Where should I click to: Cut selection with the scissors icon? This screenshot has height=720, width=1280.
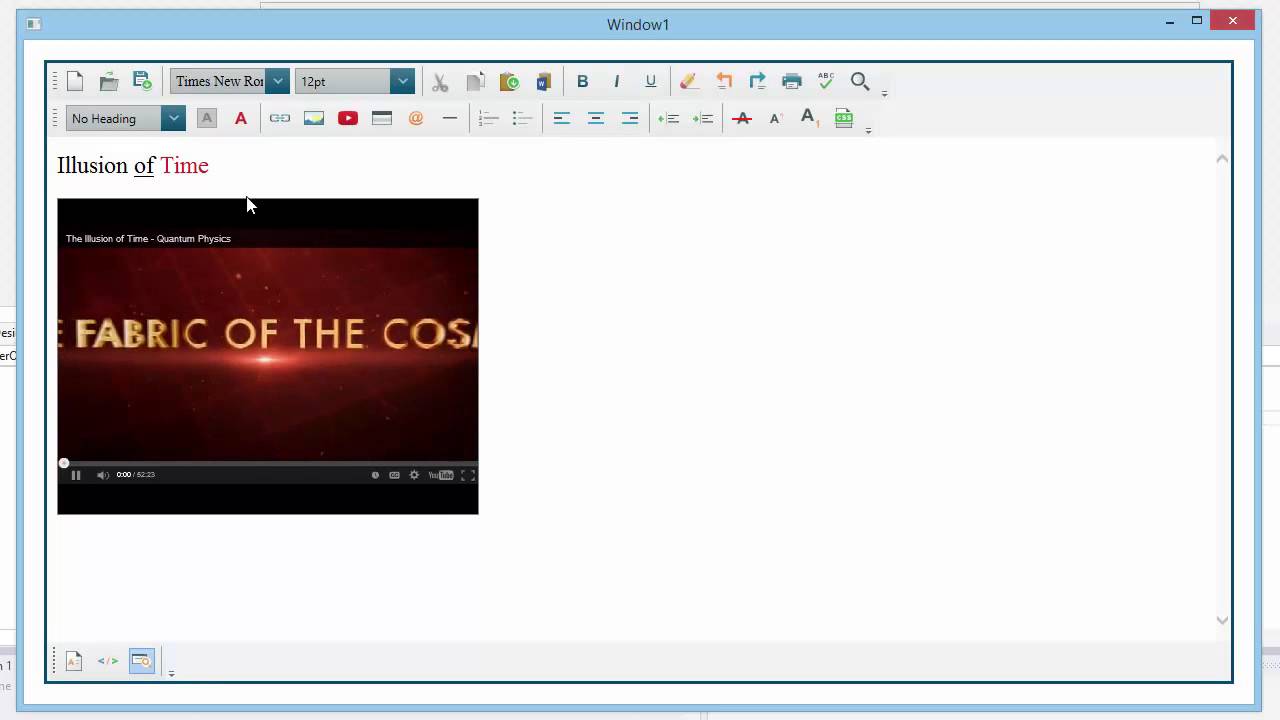[440, 82]
